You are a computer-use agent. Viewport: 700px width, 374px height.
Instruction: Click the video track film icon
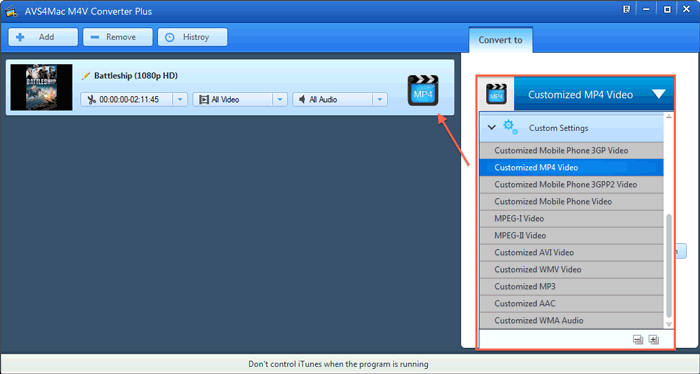click(x=204, y=100)
